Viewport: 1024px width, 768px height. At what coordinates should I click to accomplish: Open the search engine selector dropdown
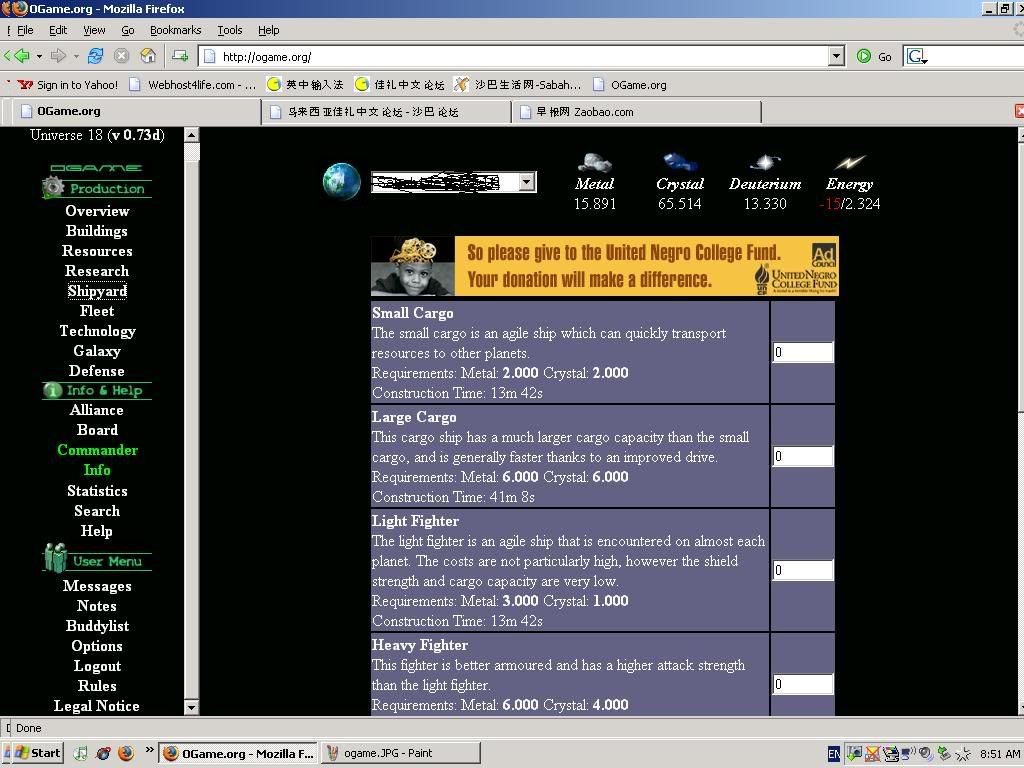coord(916,57)
